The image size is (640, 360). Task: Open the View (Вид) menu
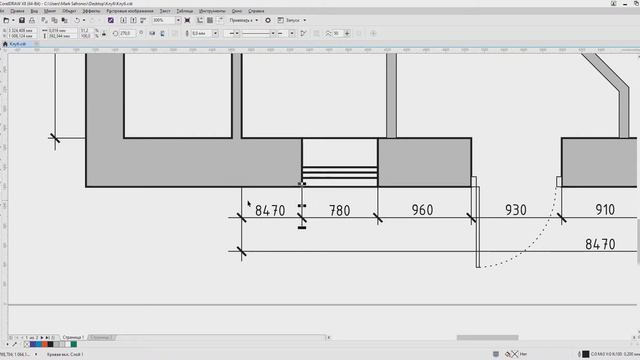click(34, 11)
